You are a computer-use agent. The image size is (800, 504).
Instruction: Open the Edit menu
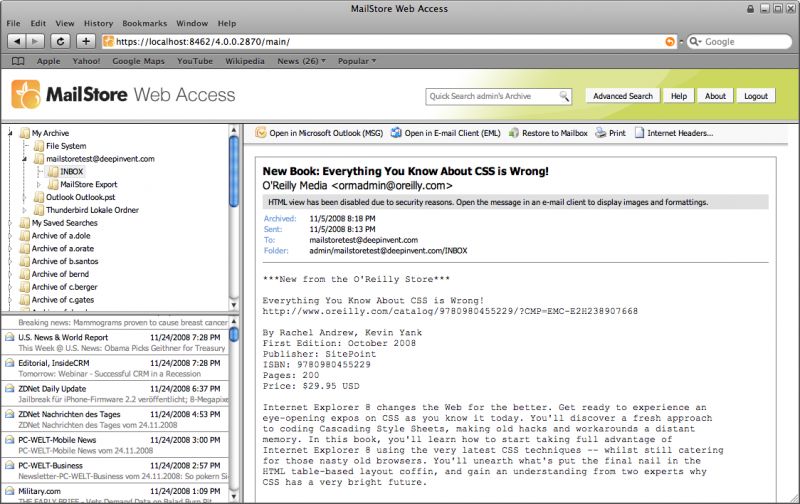coord(38,23)
